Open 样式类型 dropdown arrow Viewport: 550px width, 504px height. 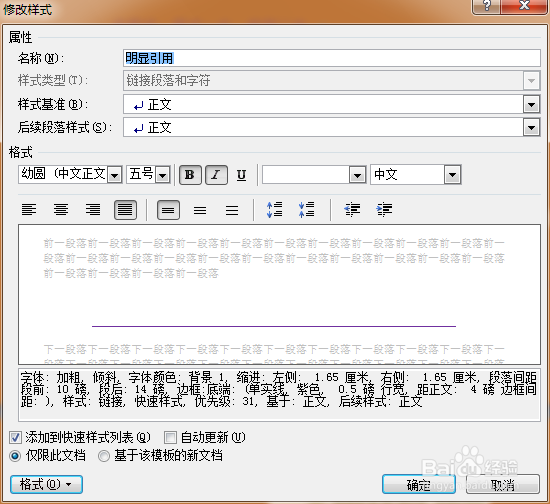click(531, 81)
